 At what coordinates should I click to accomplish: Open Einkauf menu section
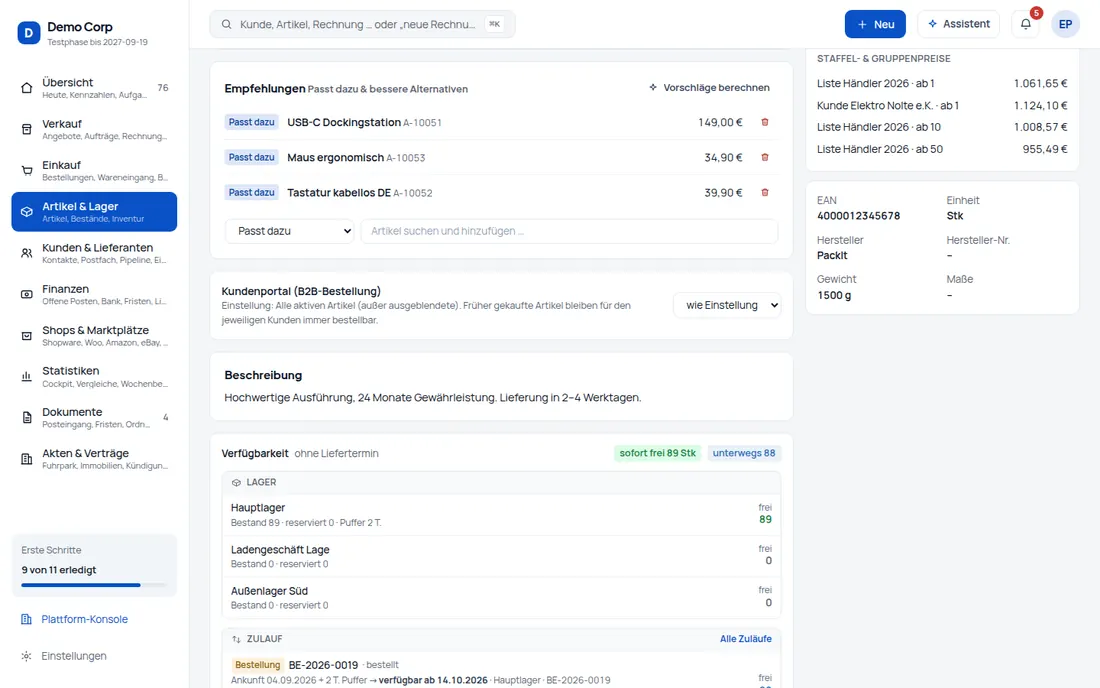(94, 170)
